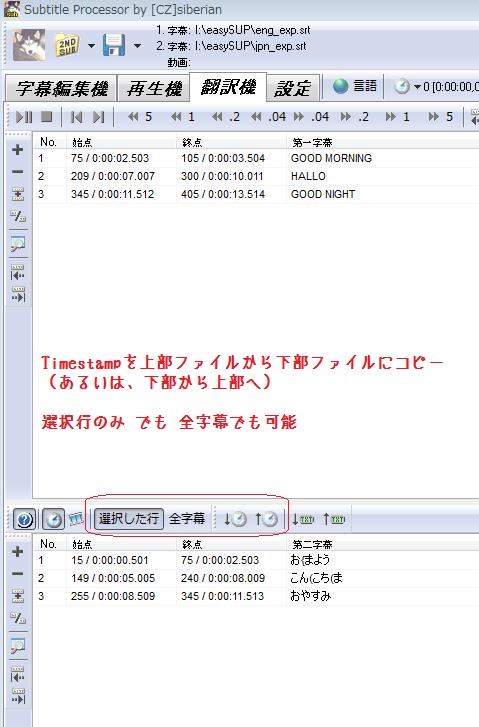Stop playback with the stop button

click(x=46, y=117)
